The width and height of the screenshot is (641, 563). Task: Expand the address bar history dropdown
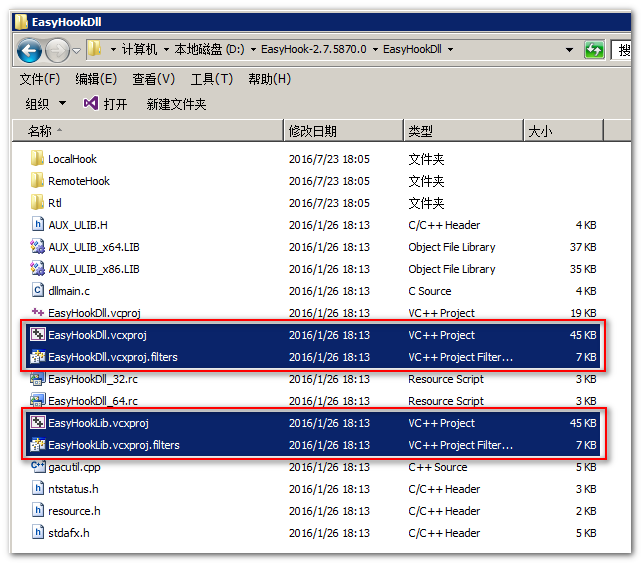(569, 50)
